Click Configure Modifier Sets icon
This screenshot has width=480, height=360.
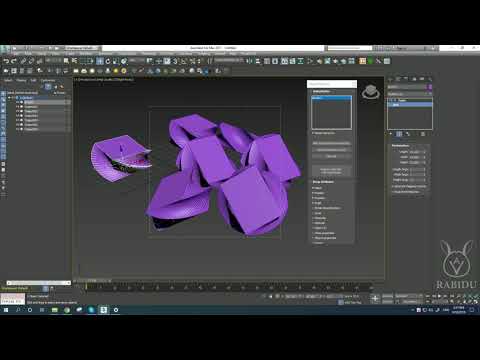pyautogui.click(x=423, y=134)
